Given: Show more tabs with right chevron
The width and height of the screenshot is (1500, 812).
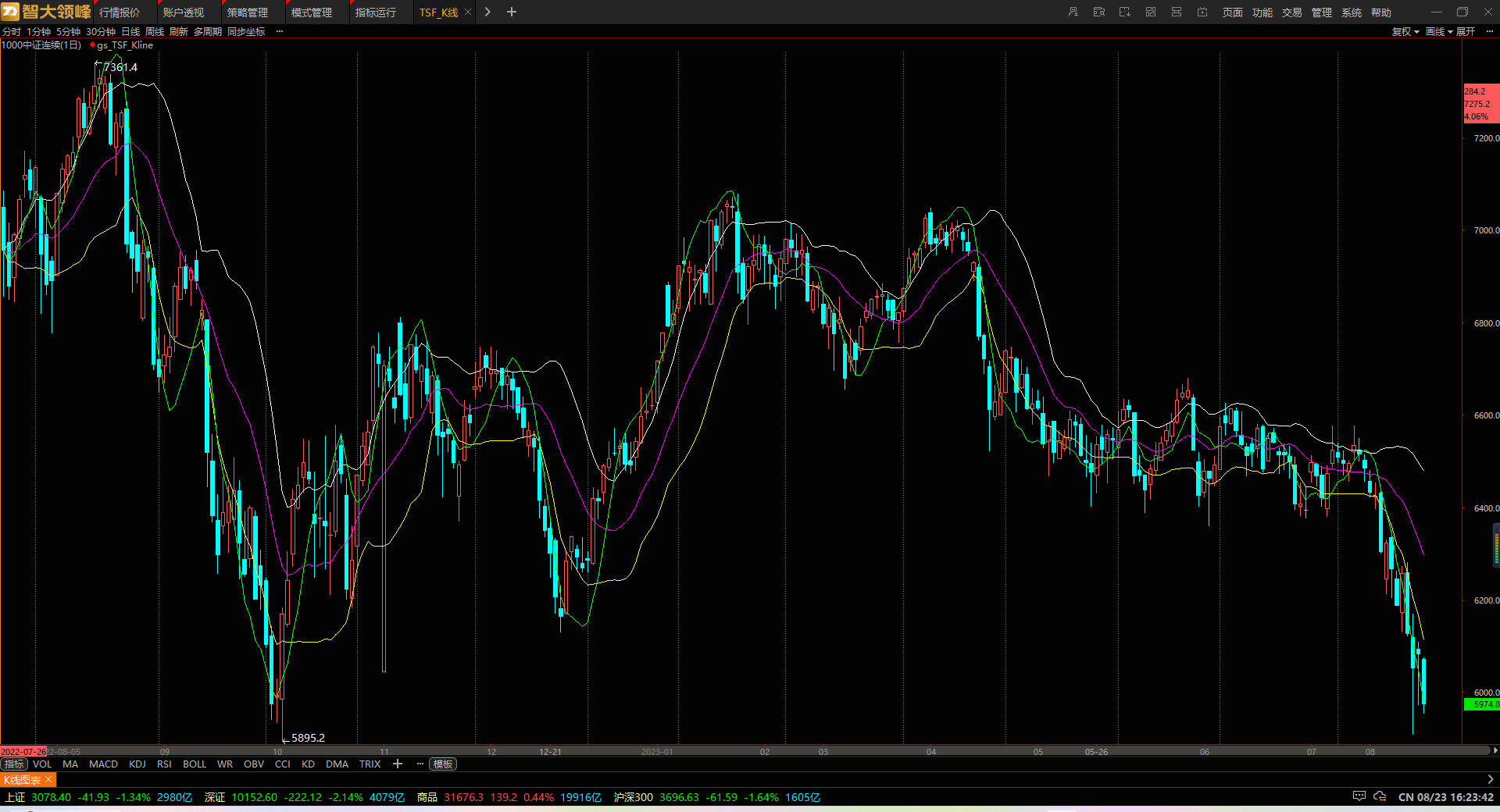Looking at the screenshot, I should pyautogui.click(x=487, y=12).
